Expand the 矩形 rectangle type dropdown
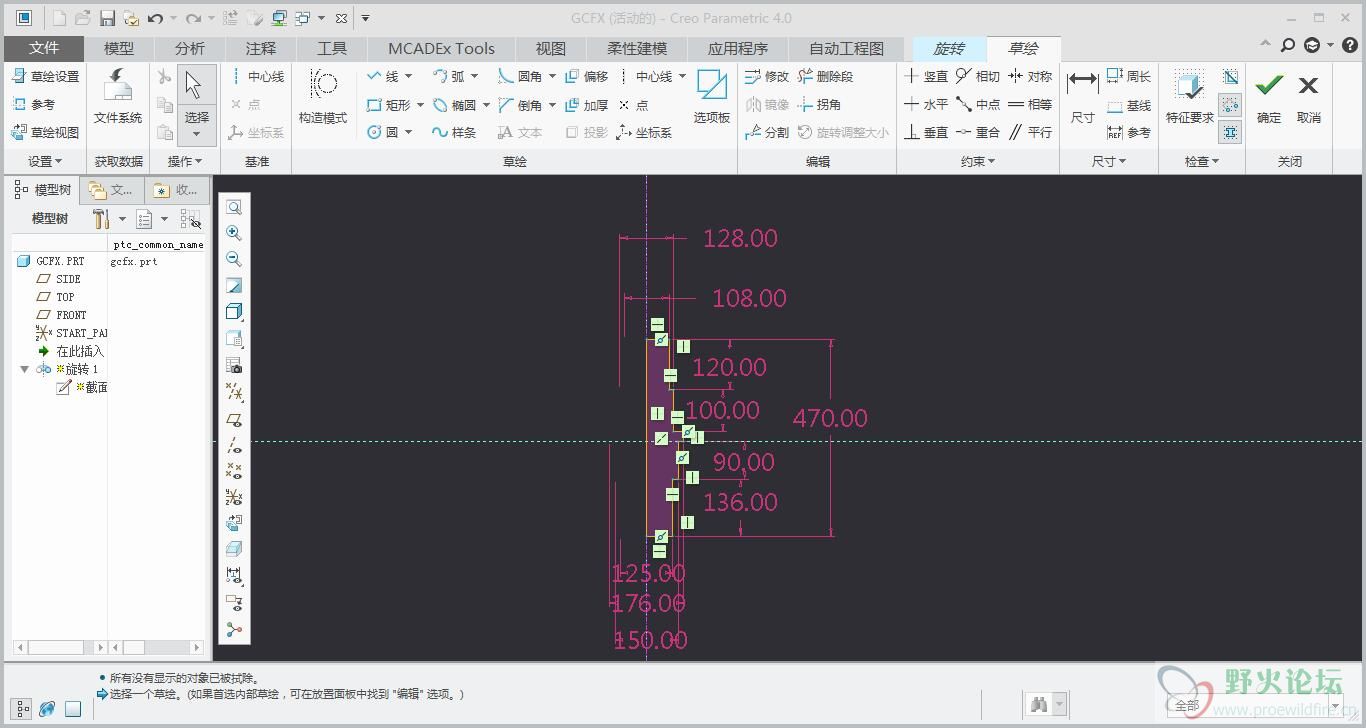 tap(421, 105)
